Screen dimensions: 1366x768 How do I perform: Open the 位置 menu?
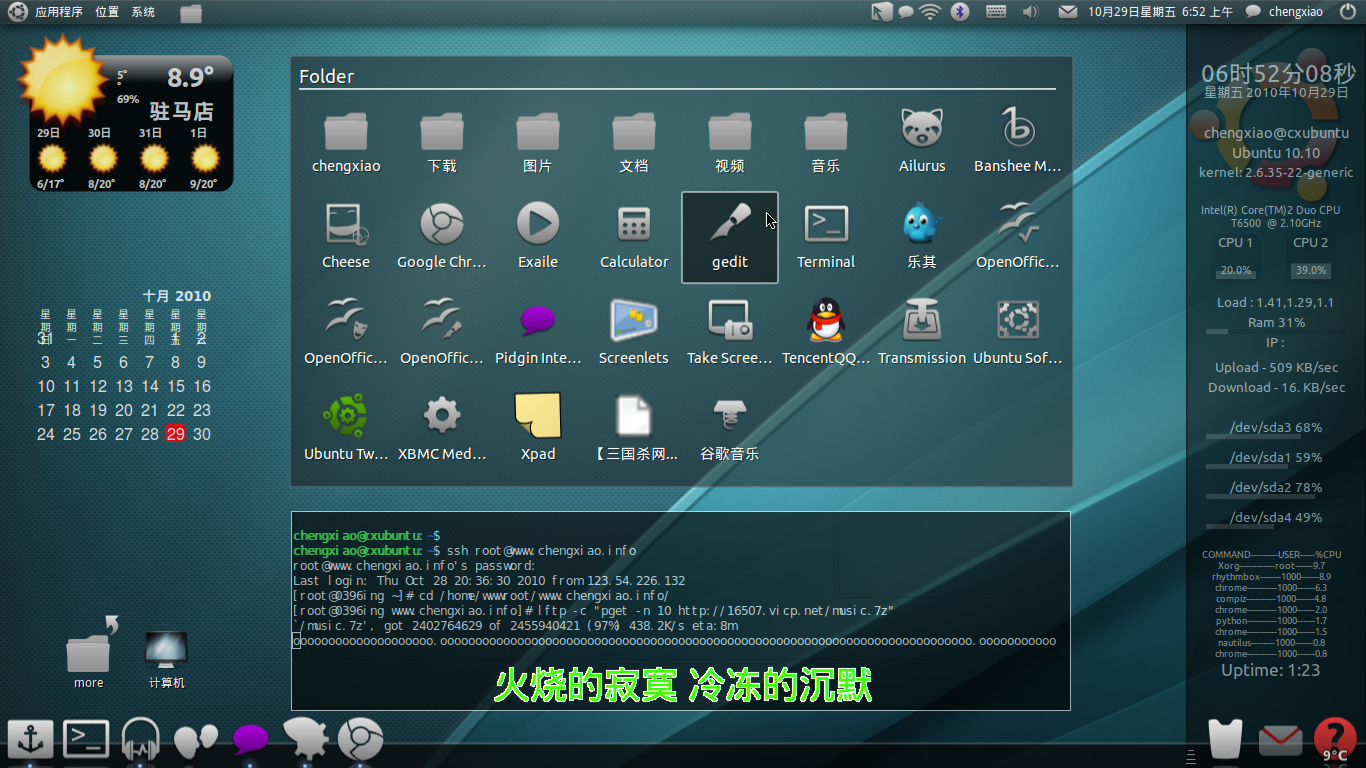[107, 12]
